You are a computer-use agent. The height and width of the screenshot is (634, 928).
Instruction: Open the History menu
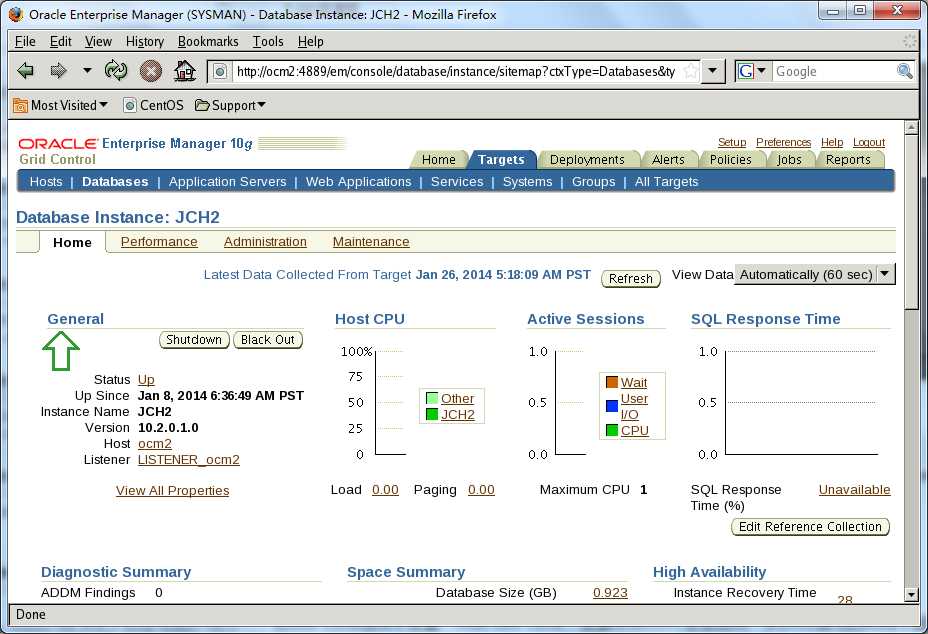click(x=144, y=41)
